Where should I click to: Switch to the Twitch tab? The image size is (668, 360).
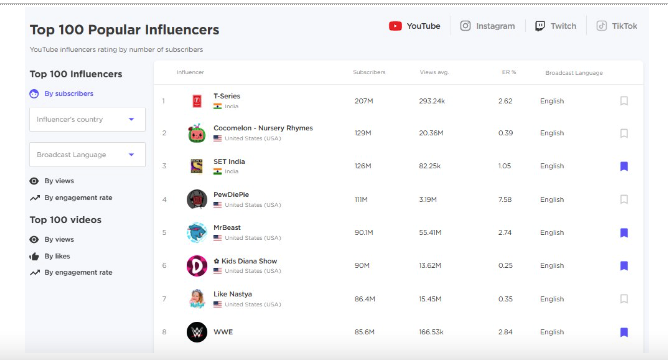[556, 26]
